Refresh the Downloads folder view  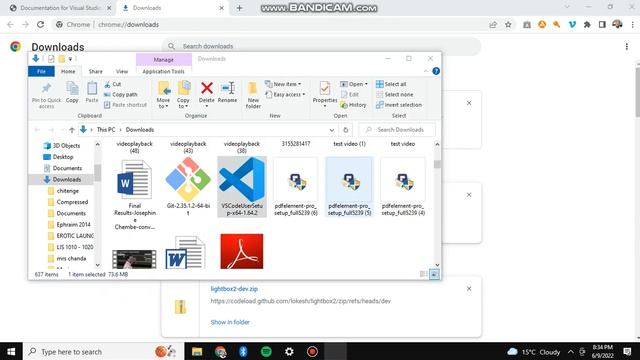346,130
